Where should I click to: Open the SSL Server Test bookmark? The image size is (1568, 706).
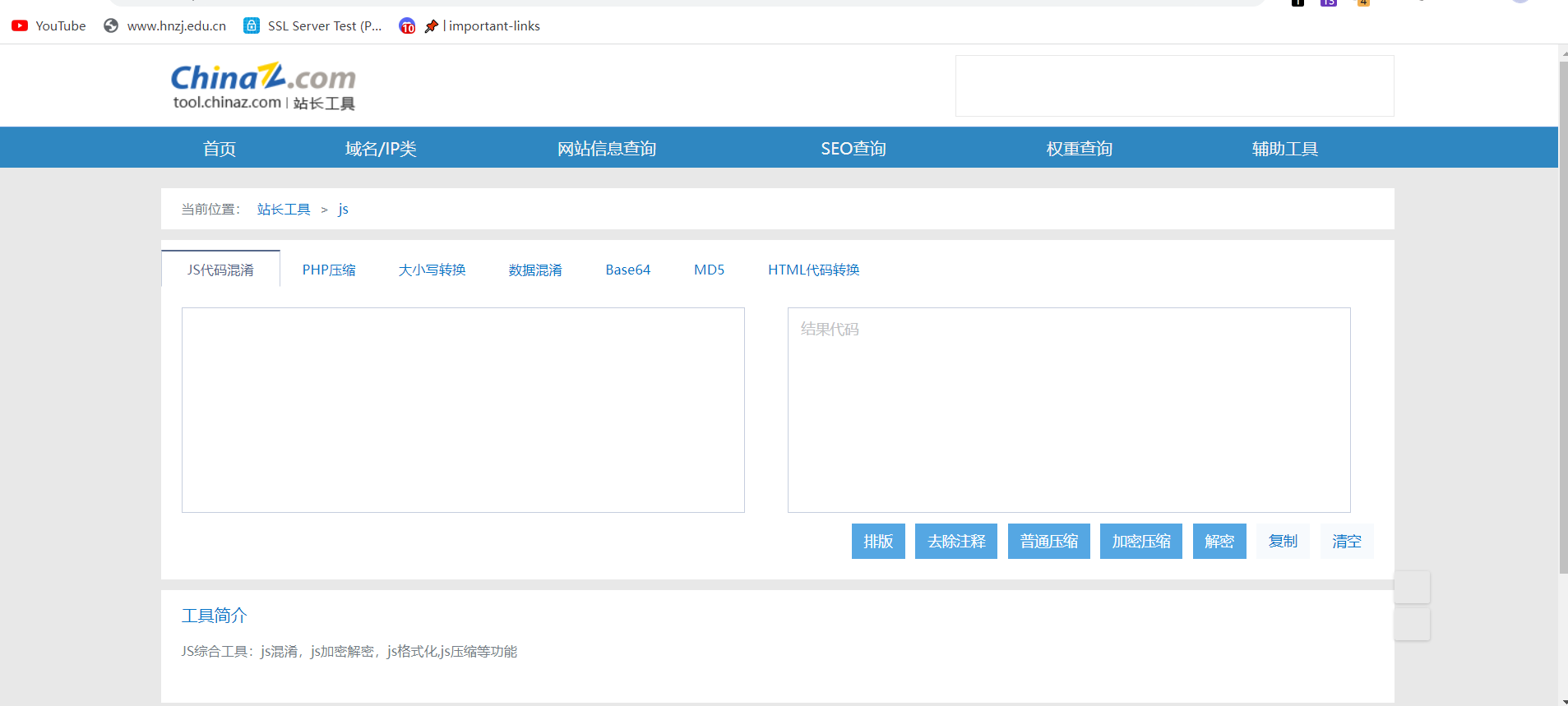click(x=313, y=26)
